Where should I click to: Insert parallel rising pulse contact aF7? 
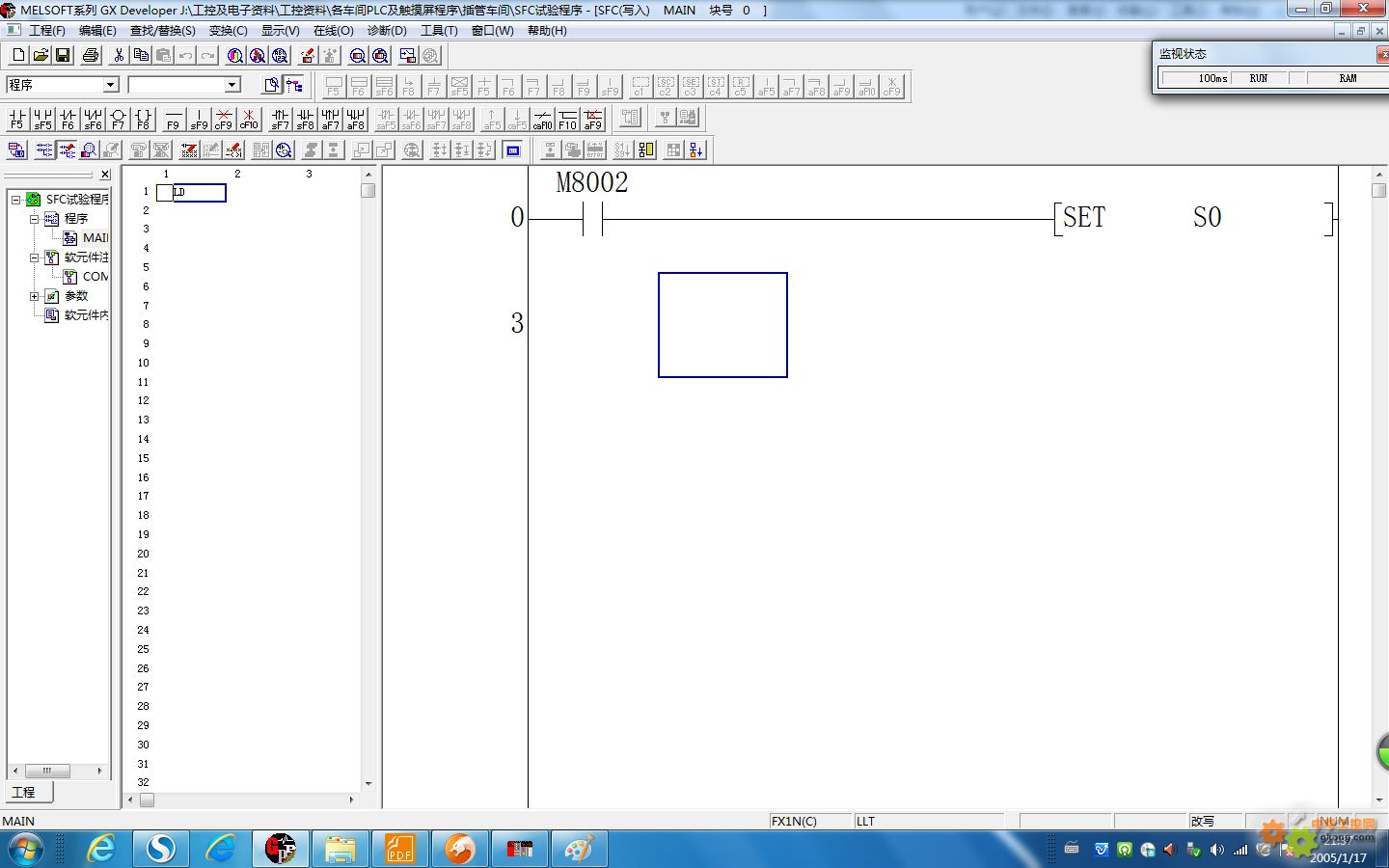[x=330, y=120]
